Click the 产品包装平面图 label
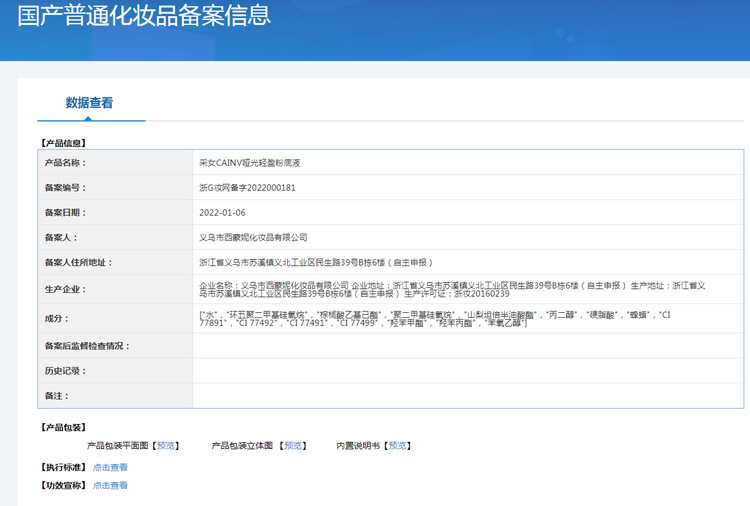Screen dimensions: 750x506 coord(118,446)
